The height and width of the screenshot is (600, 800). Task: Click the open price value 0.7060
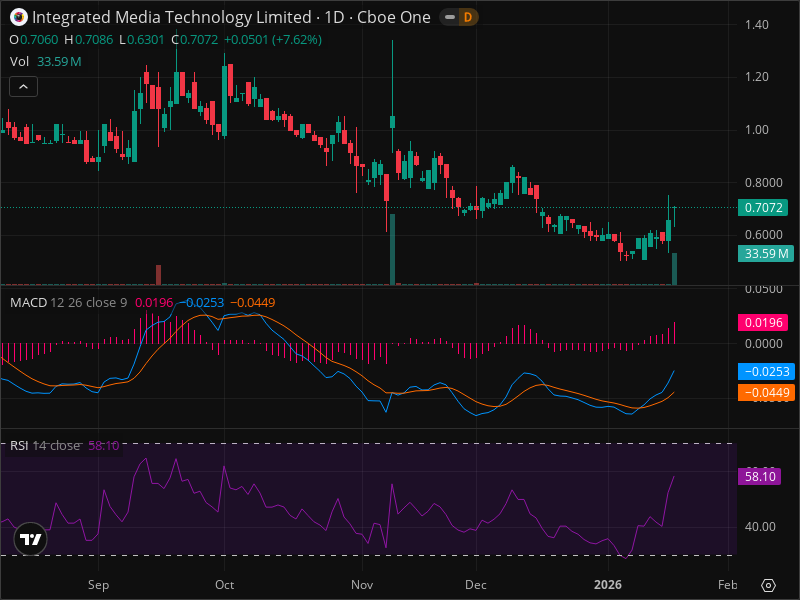pyautogui.click(x=39, y=40)
